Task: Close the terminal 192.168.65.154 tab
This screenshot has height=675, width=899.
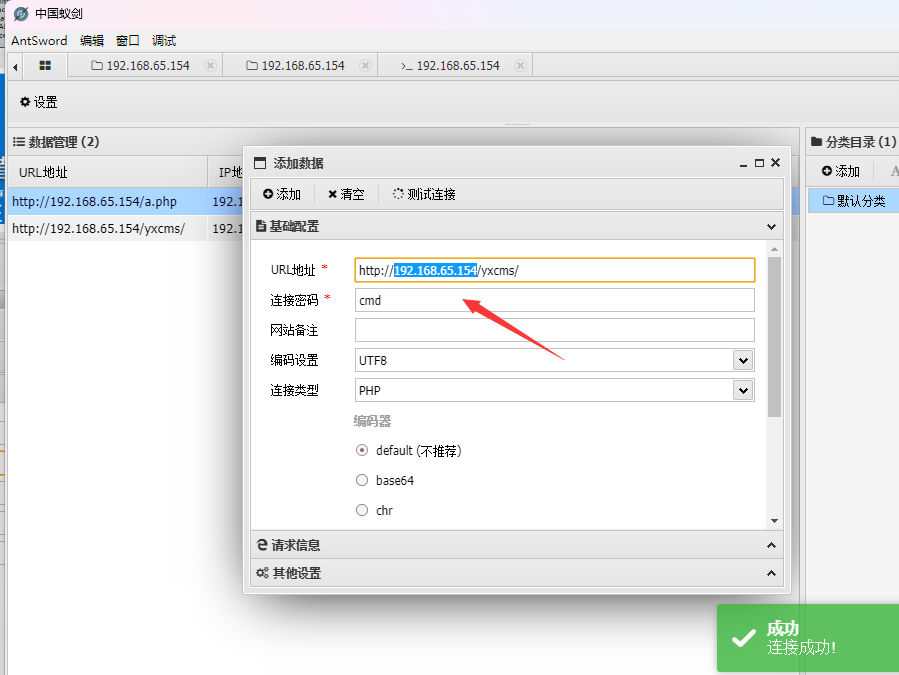Action: pyautogui.click(x=520, y=65)
